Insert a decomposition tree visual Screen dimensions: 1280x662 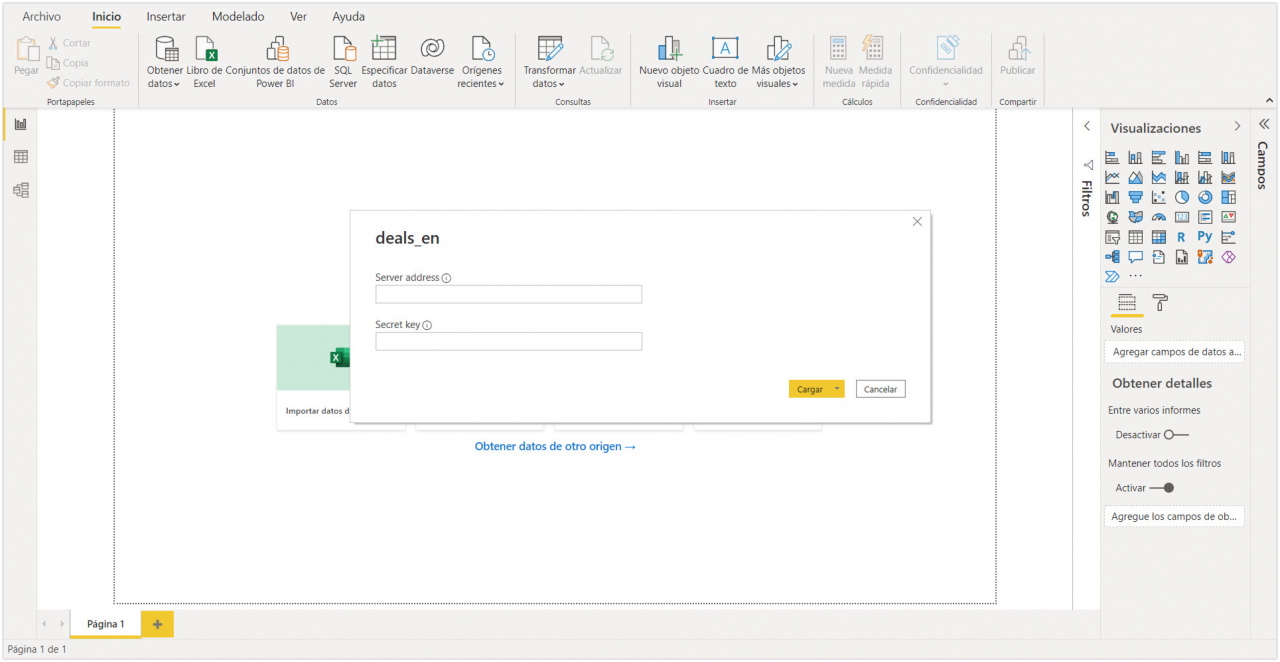pos(1112,256)
